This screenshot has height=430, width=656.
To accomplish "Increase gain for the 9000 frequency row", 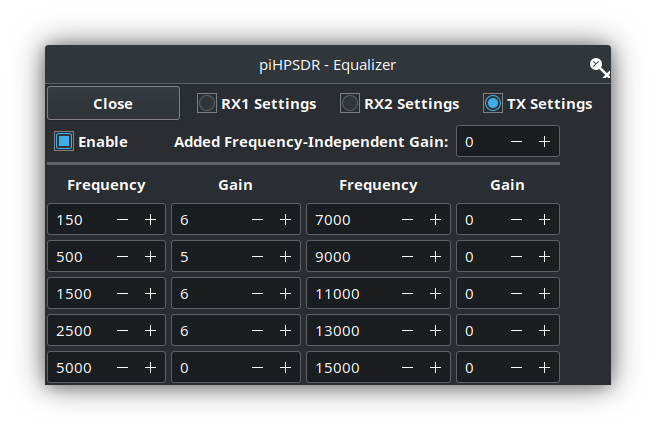I will coord(544,256).
